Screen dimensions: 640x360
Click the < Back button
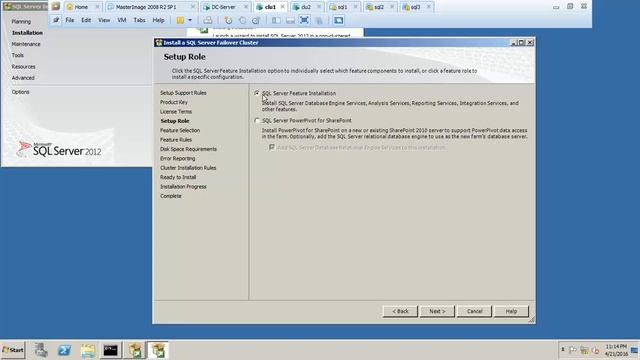tap(400, 311)
